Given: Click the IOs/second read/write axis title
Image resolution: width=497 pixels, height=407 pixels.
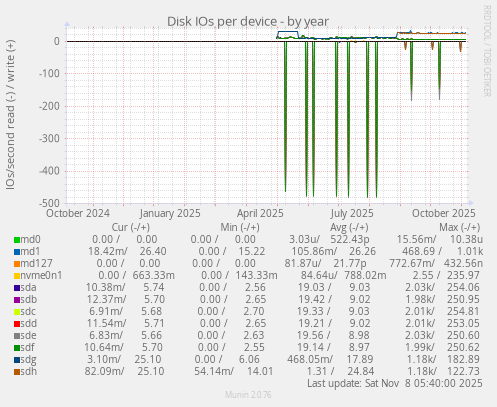Looking at the screenshot, I should (x=11, y=115).
